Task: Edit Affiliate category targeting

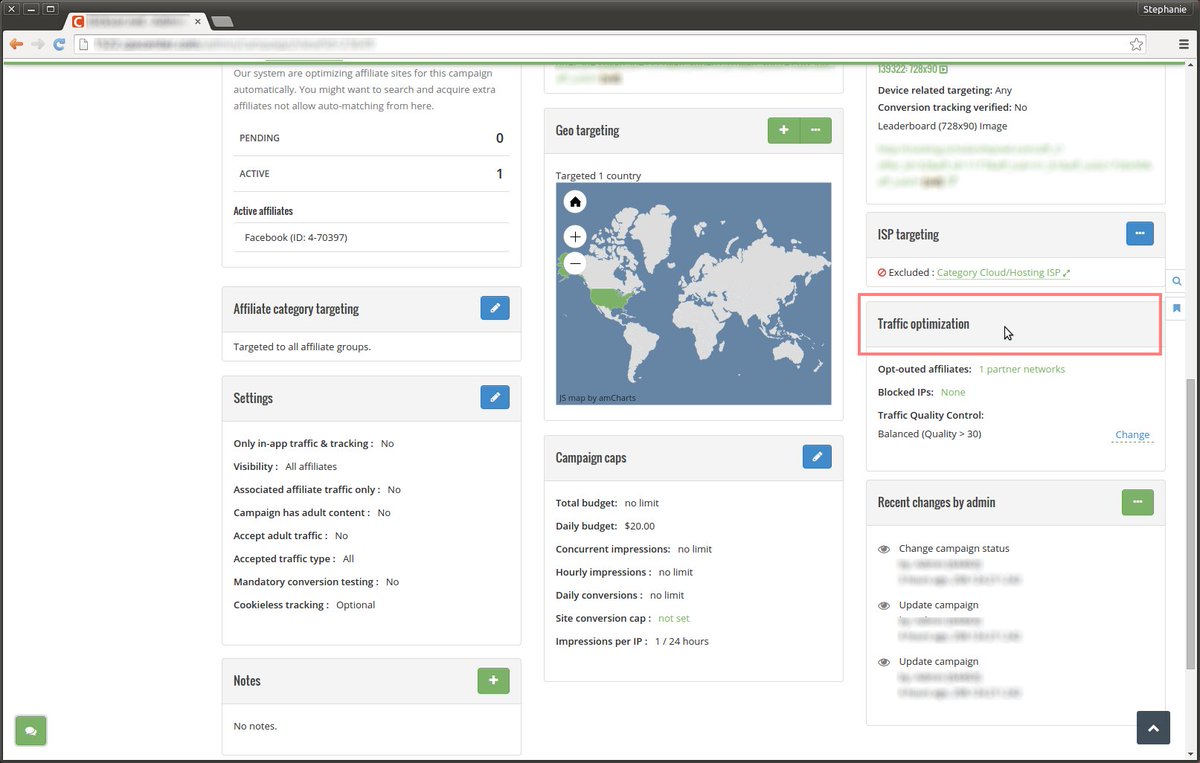Action: point(495,308)
